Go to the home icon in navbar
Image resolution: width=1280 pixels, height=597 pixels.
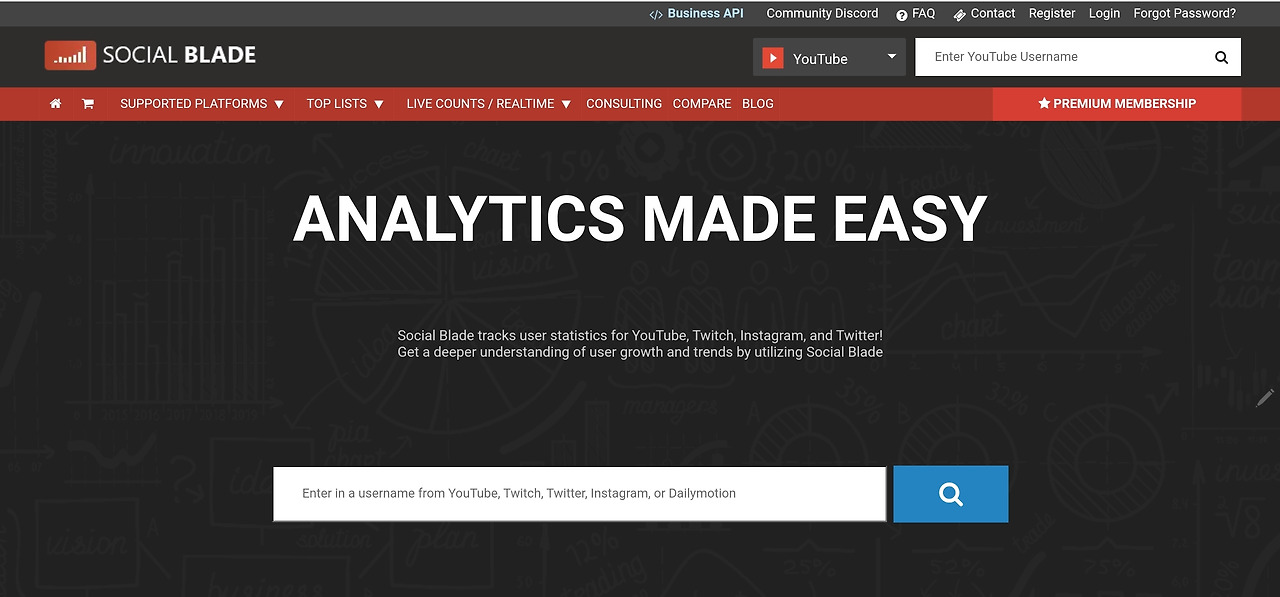click(x=56, y=104)
